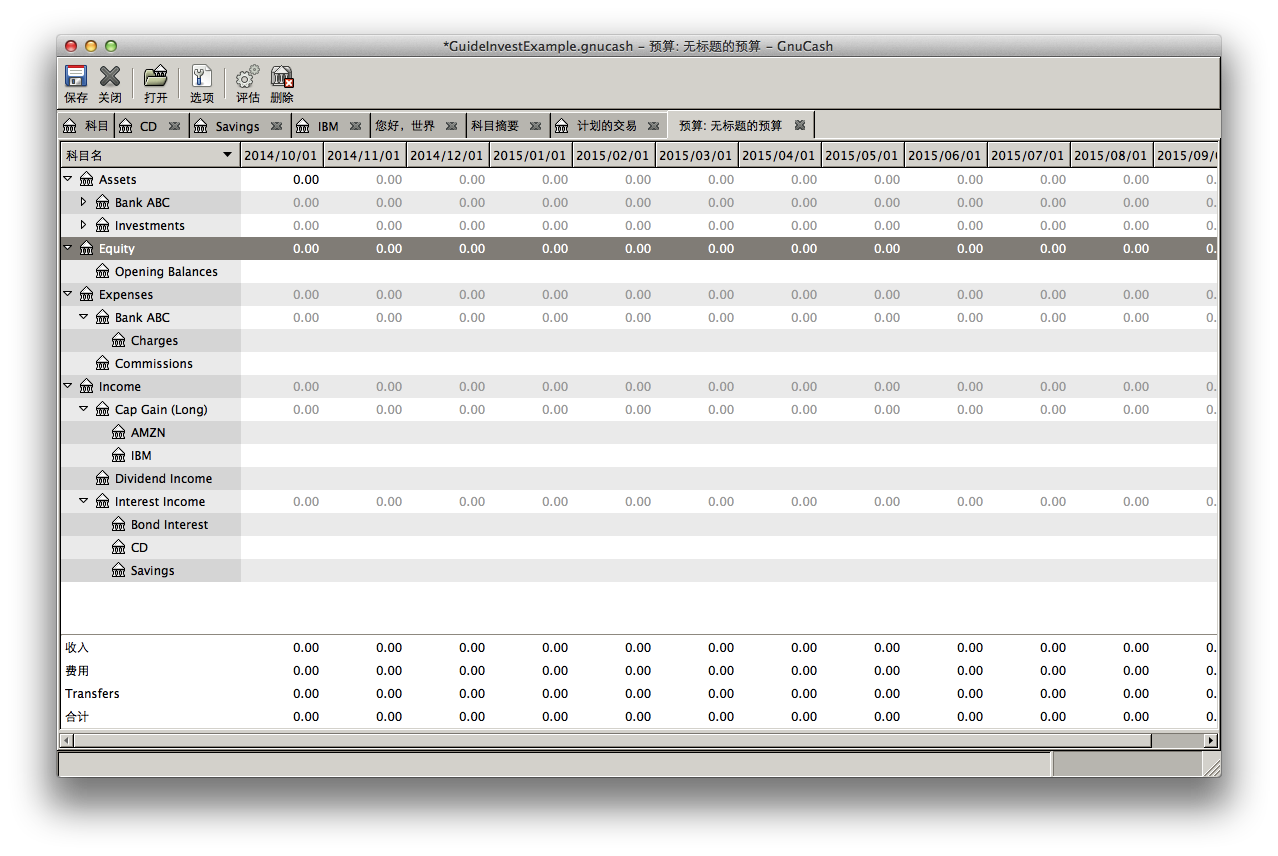Select the Bond Interest account
This screenshot has height=856, width=1278.
tap(169, 525)
